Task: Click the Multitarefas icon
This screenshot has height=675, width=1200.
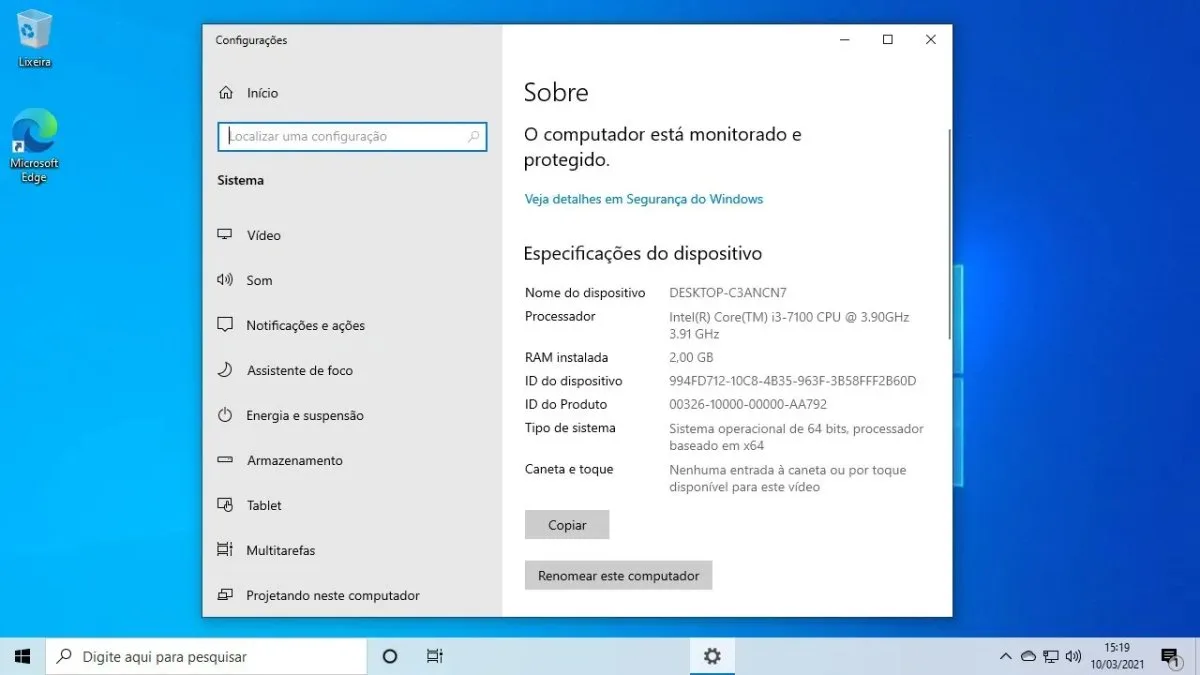Action: tap(225, 550)
